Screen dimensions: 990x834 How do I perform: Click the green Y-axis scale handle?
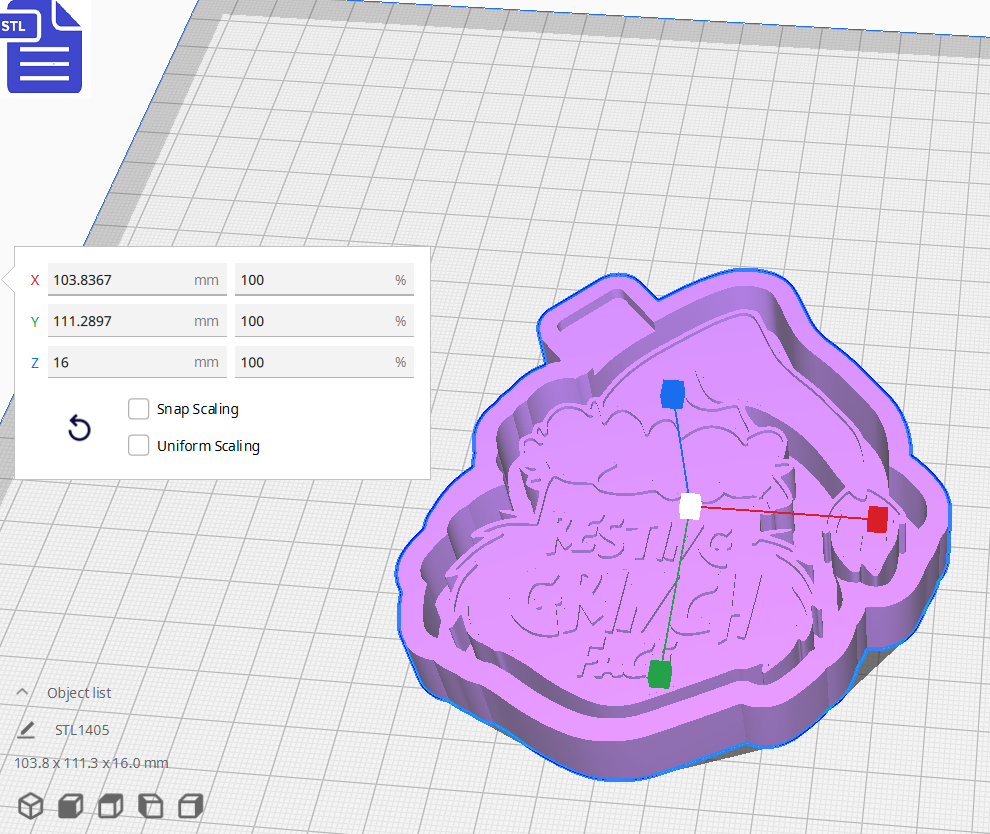point(662,673)
